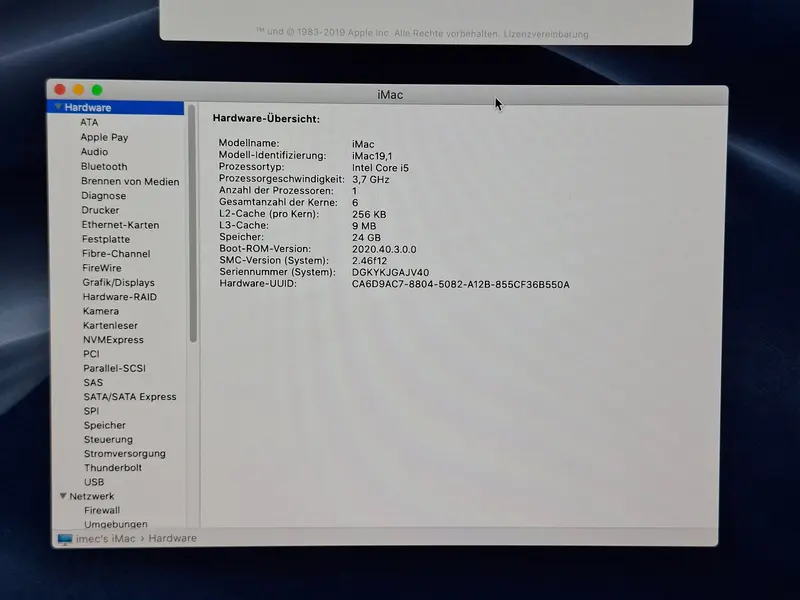The height and width of the screenshot is (600, 800).
Task: Select the Umgebungen entry
Action: (116, 524)
